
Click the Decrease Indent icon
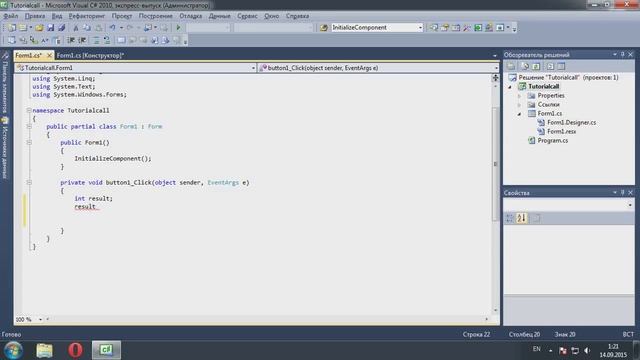pos(71,40)
